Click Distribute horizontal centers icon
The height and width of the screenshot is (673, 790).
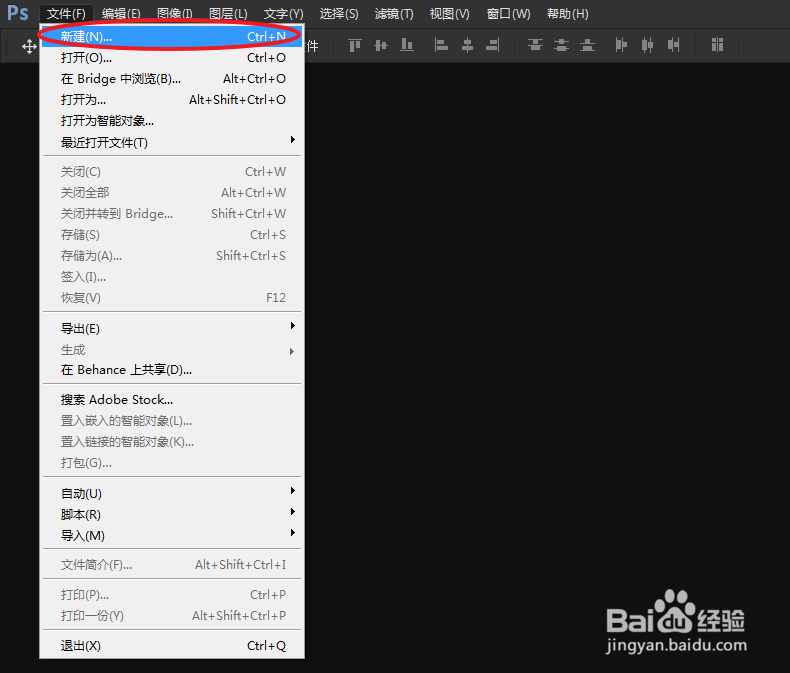click(x=647, y=46)
